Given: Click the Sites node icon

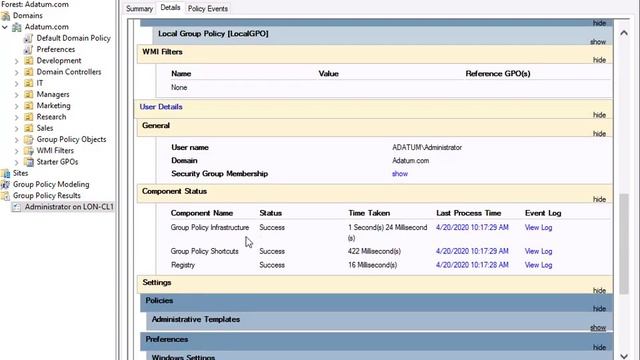Looking at the screenshot, I should [6, 173].
